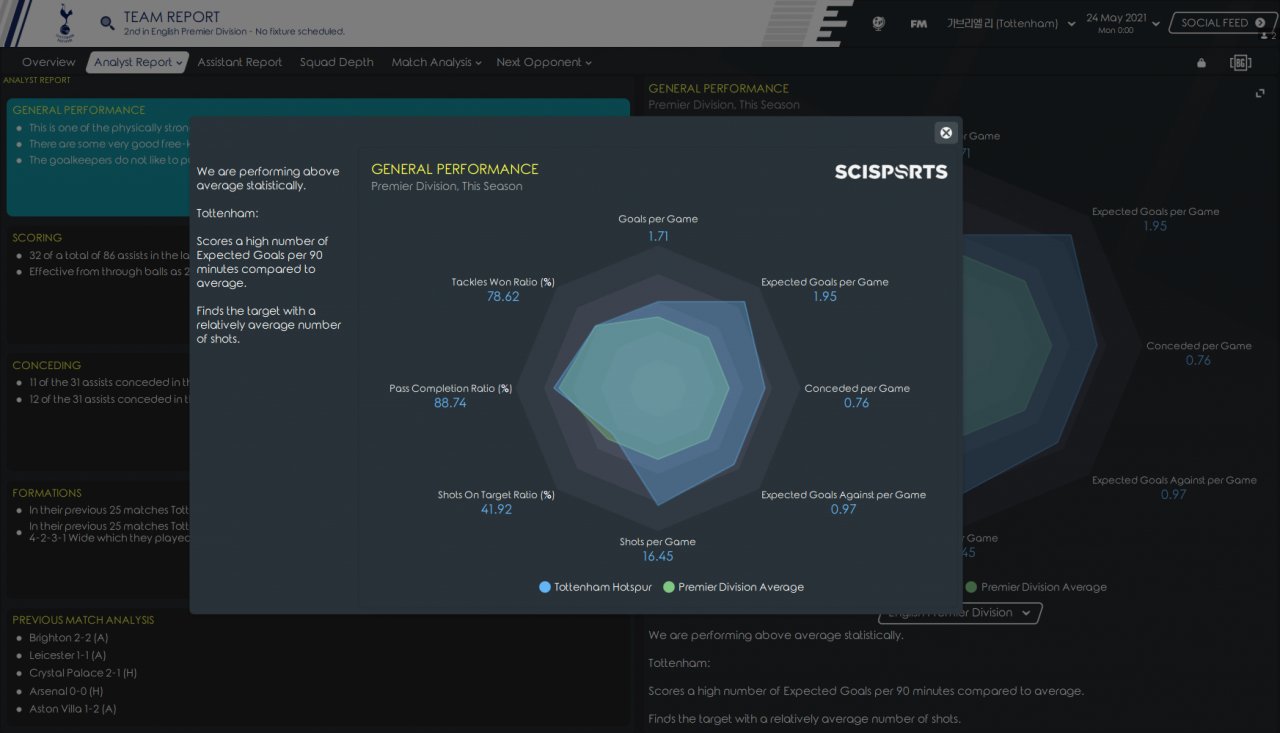This screenshot has height=733, width=1280.
Task: Click the FM logo menu
Action: coord(918,23)
